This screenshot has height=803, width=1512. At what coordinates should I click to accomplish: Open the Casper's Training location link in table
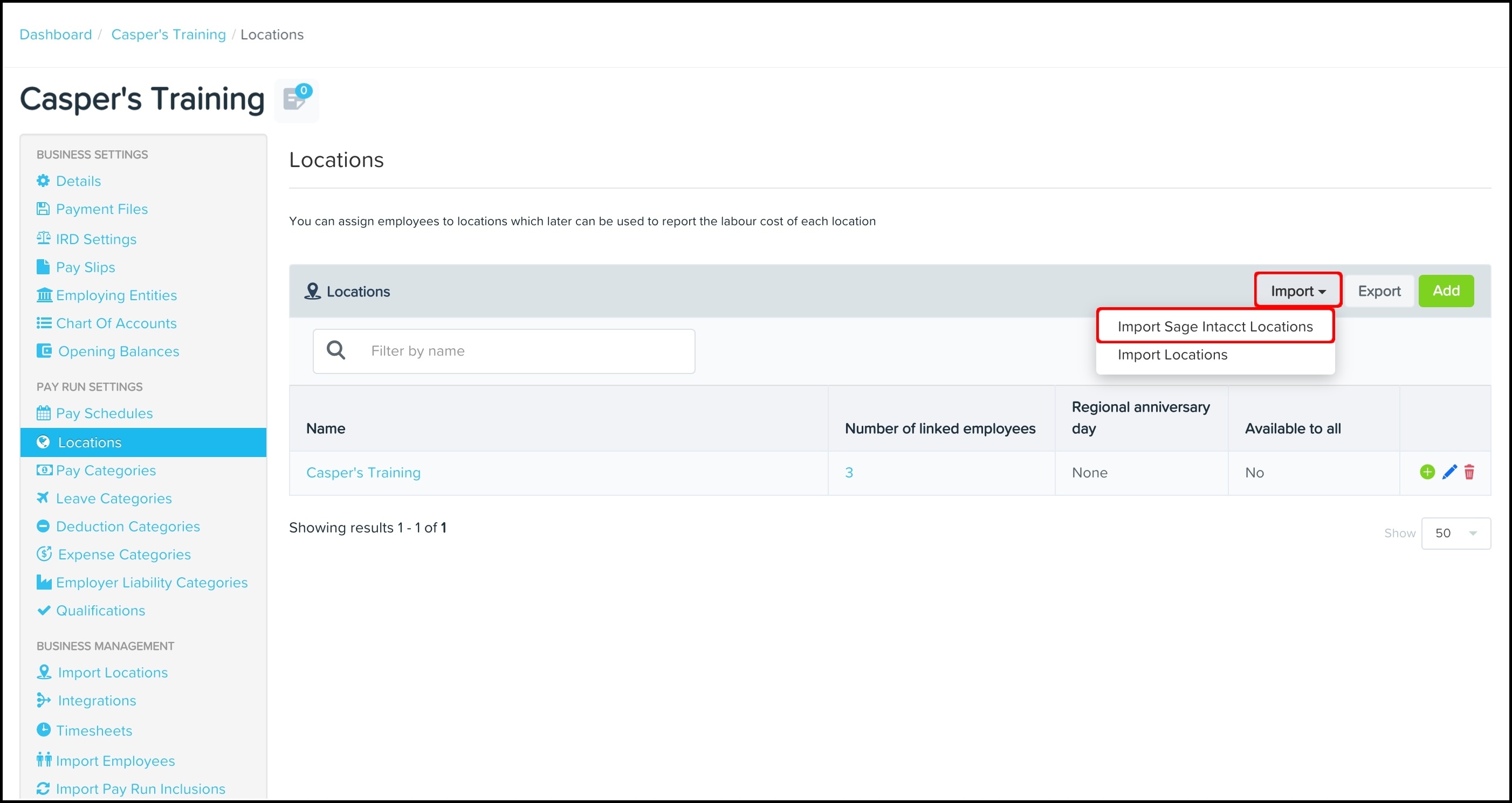[363, 473]
